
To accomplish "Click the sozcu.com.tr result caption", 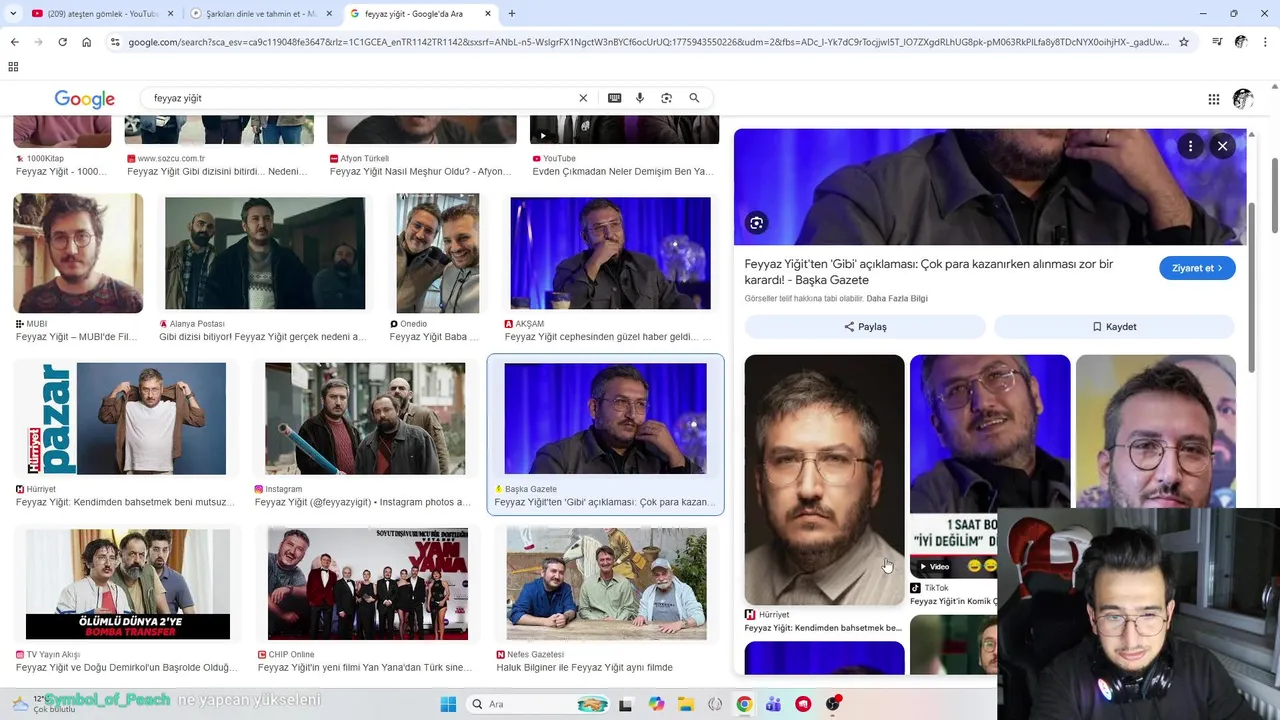I will pos(217,171).
